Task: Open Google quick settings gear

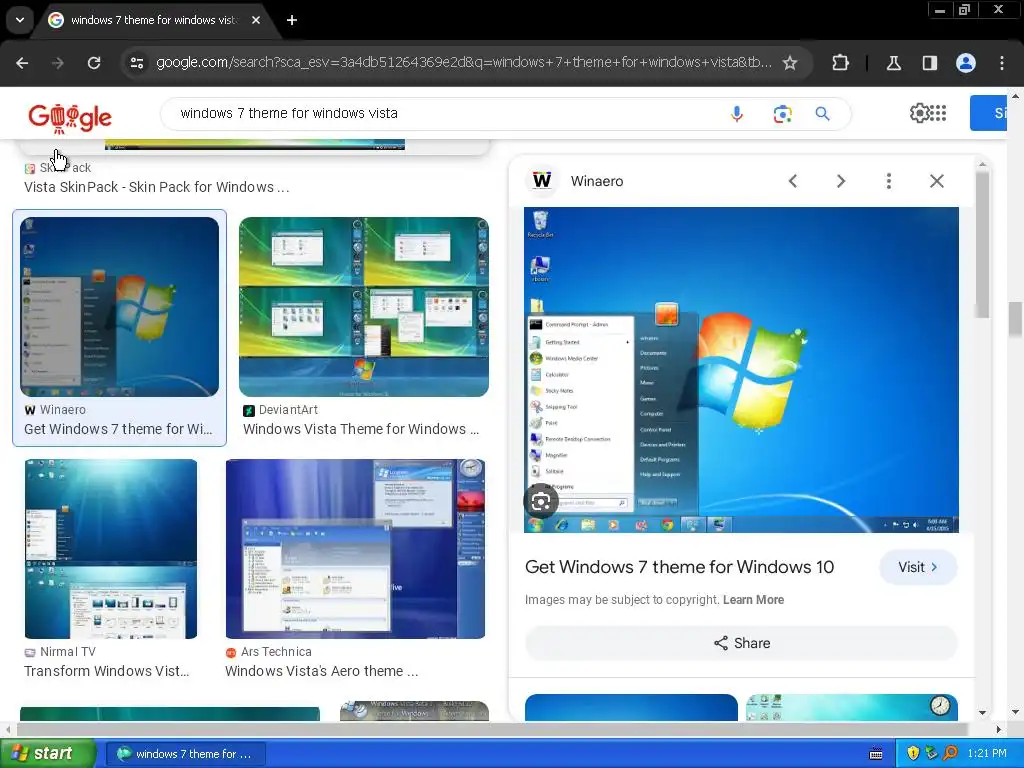Action: tap(919, 113)
